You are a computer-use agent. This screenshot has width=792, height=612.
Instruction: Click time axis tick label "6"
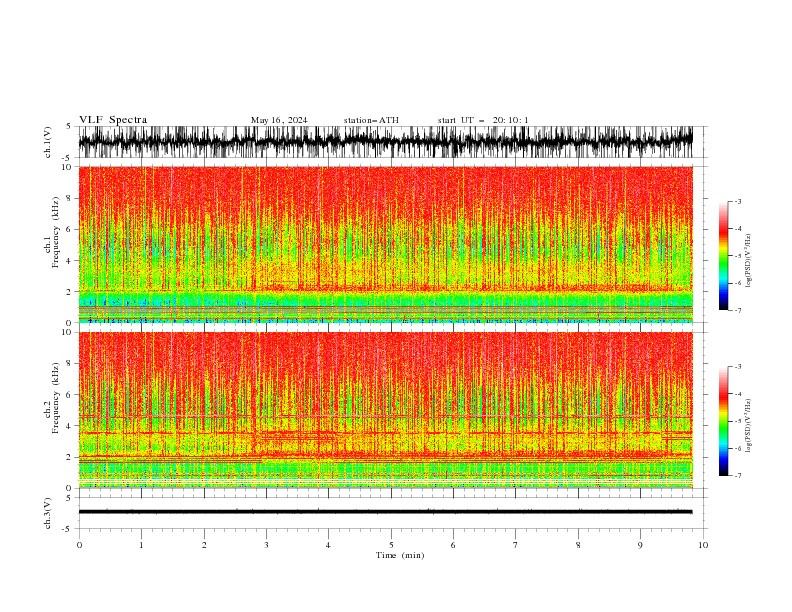(453, 545)
